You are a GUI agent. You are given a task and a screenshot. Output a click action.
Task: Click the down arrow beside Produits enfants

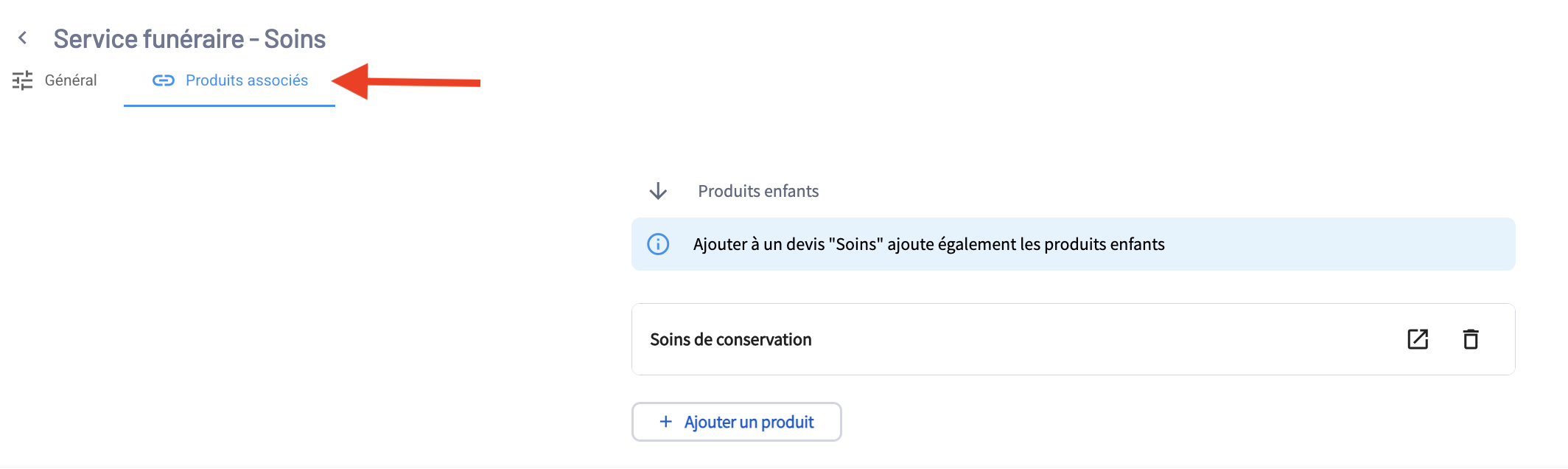click(658, 191)
